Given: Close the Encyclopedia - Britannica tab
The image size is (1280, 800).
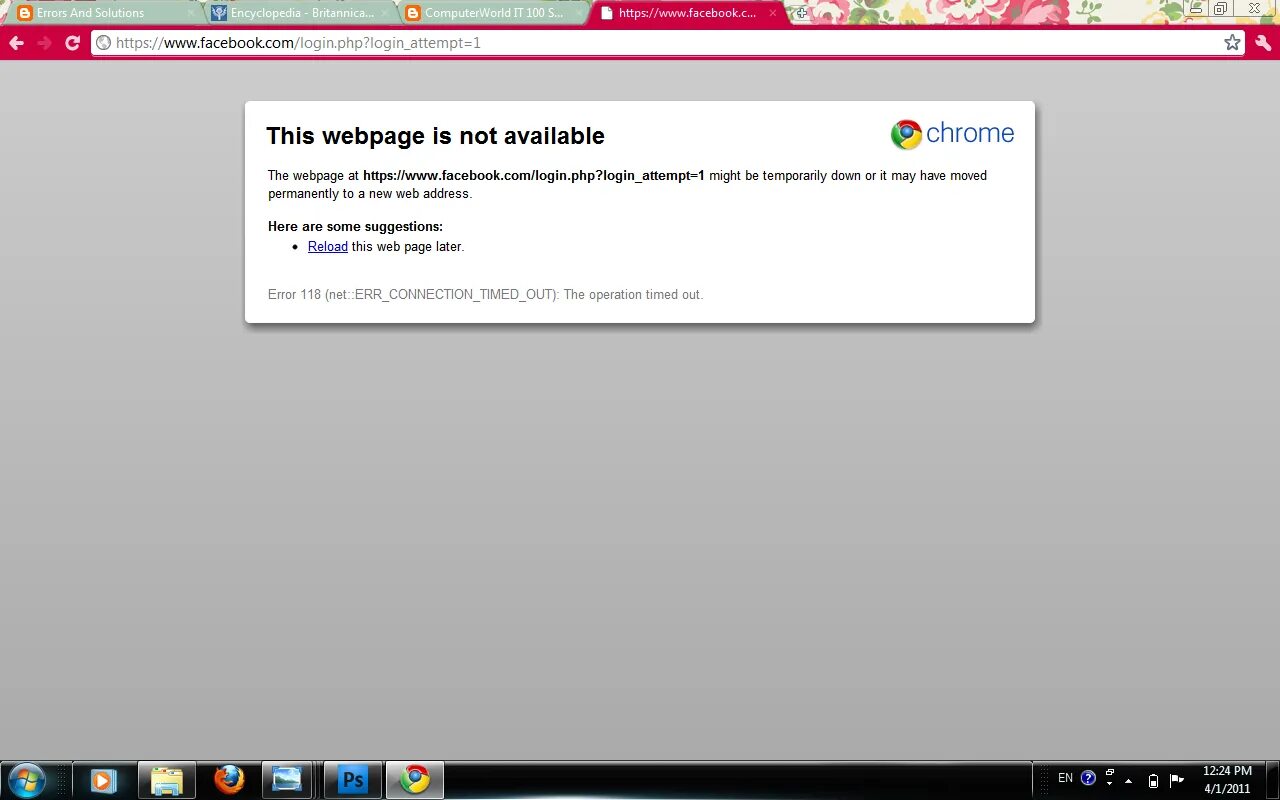Looking at the screenshot, I should 384,13.
